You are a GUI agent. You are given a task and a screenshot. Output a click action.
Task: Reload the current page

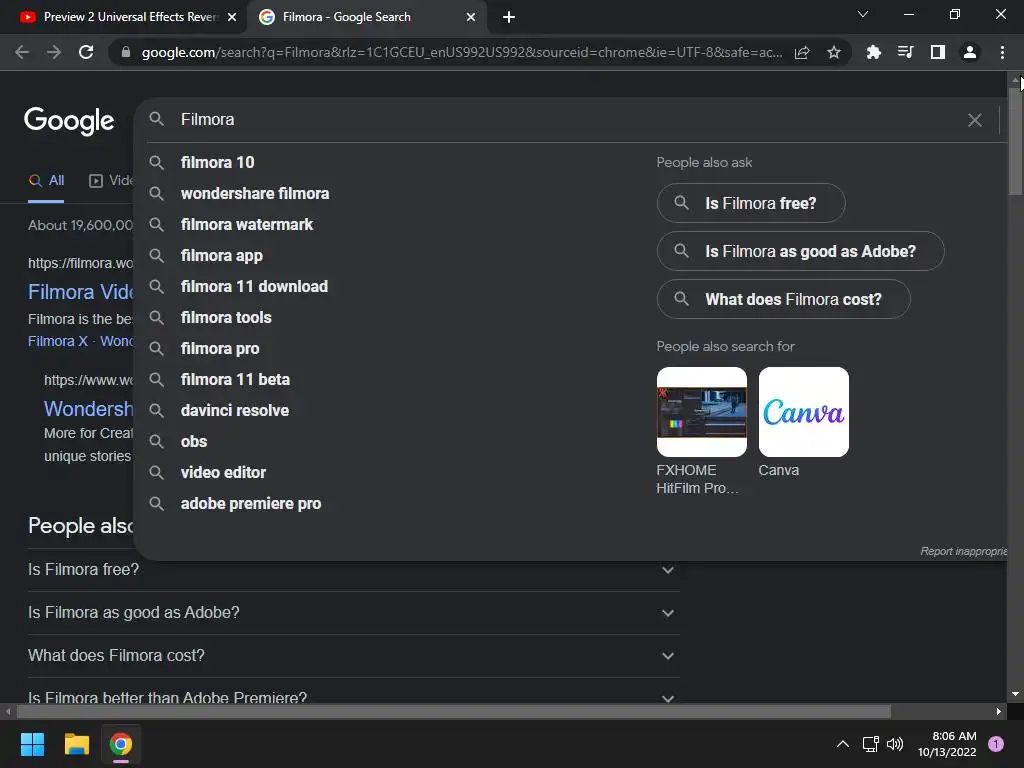(x=86, y=52)
